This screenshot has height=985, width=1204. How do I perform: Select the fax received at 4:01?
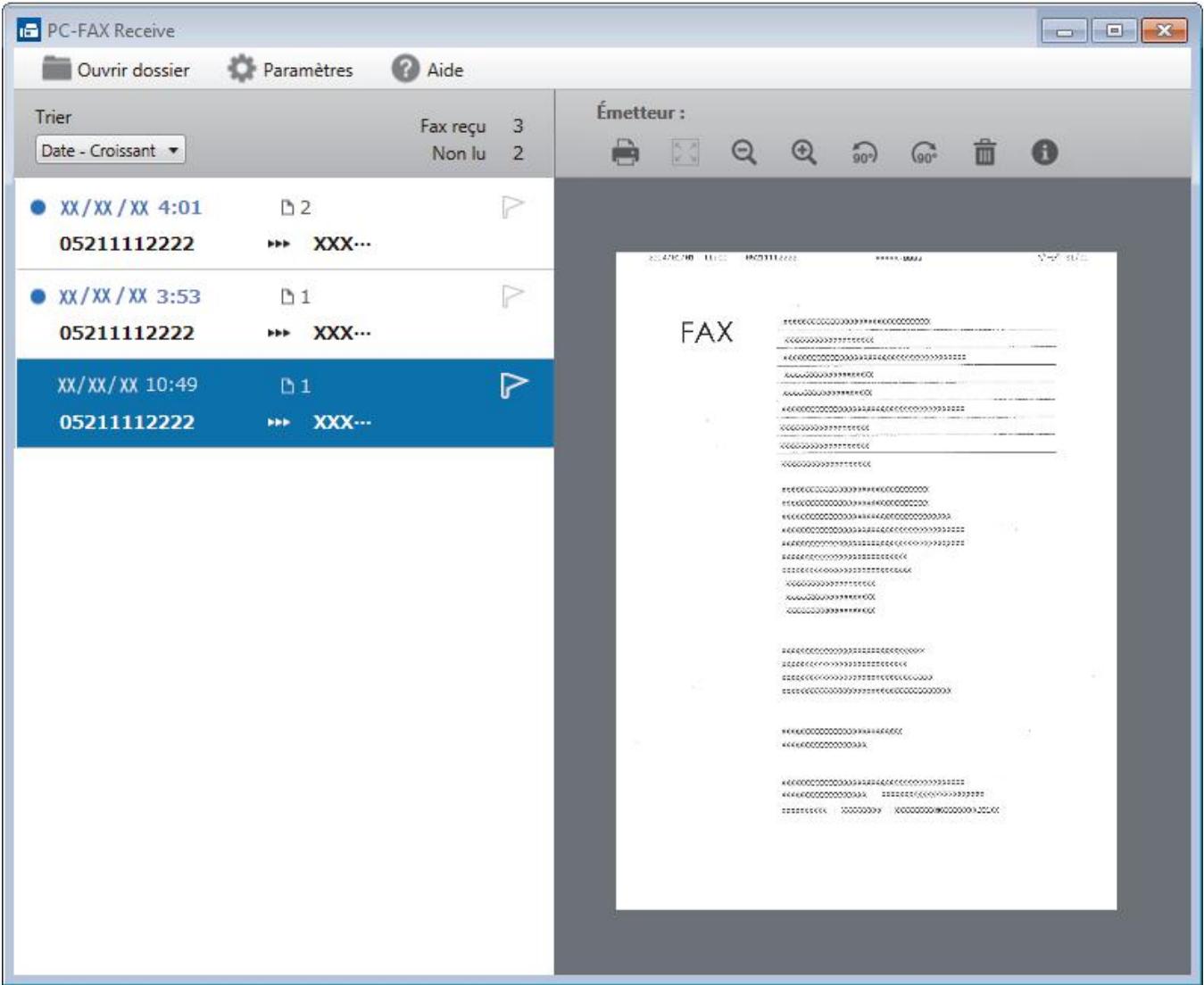click(285, 224)
